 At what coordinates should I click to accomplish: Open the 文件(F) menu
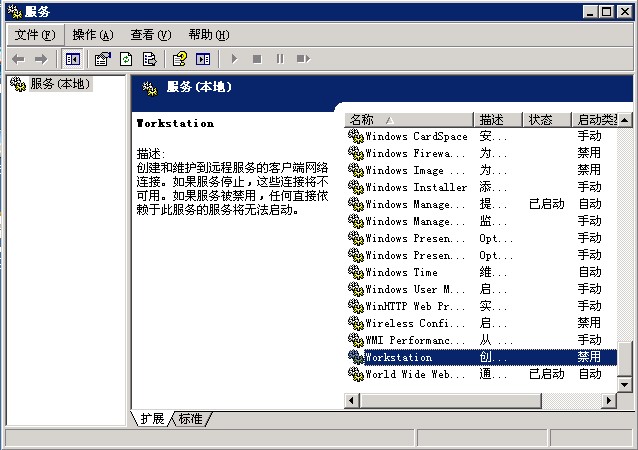click(x=34, y=35)
